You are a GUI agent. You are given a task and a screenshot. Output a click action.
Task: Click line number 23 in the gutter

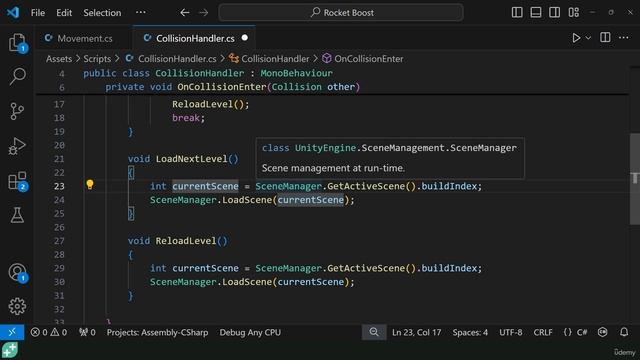click(x=59, y=186)
